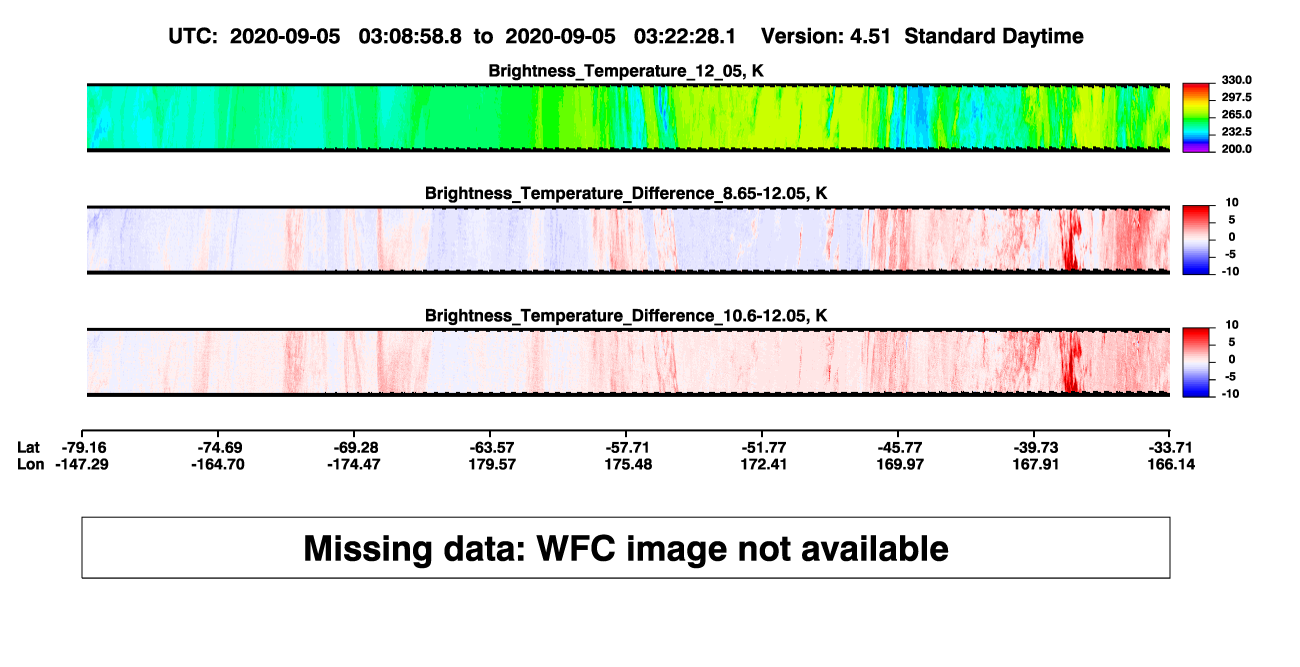The width and height of the screenshot is (1300, 667).
Task: Click the Lon axis label
Action: (31, 464)
